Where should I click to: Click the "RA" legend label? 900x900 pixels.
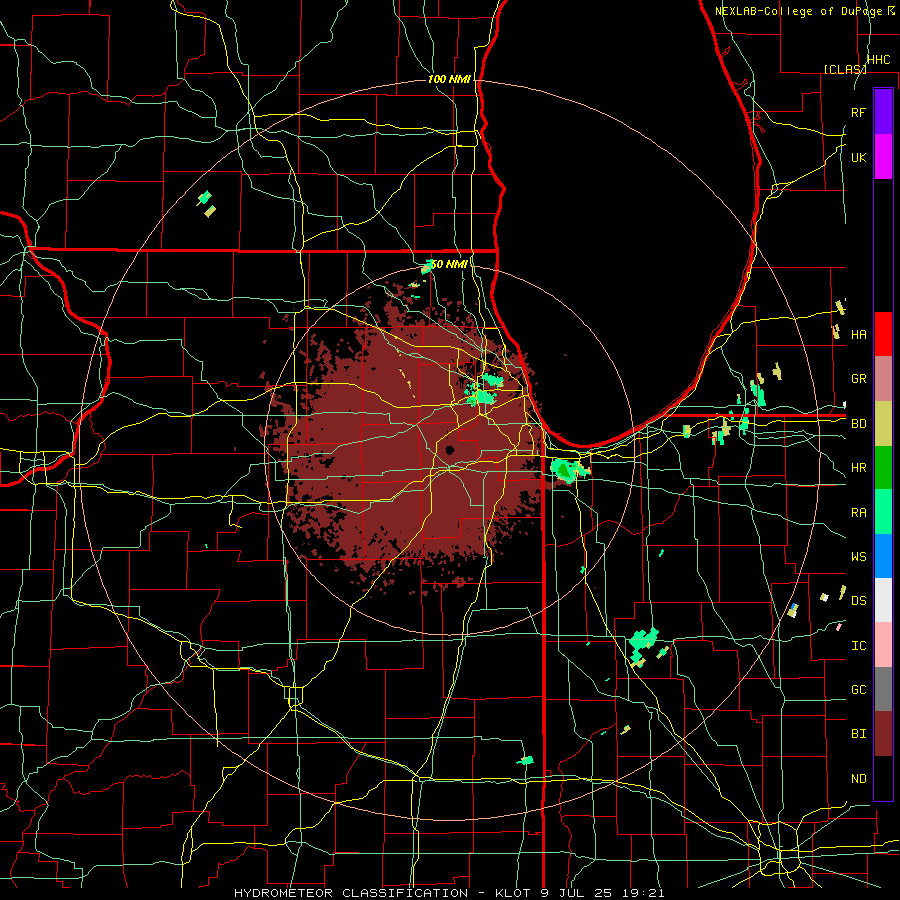859,512
